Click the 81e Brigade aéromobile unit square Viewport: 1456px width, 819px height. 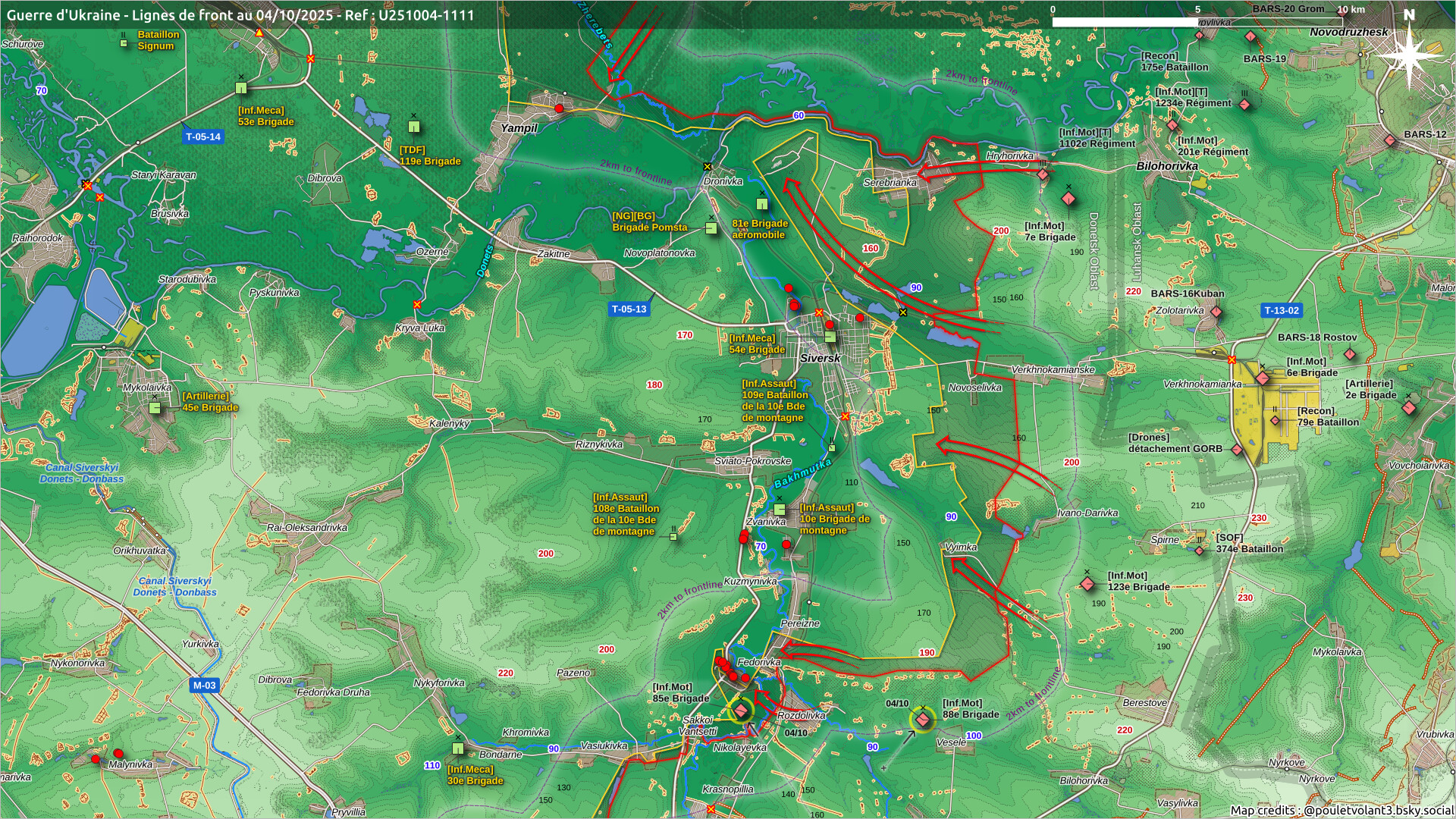(762, 204)
